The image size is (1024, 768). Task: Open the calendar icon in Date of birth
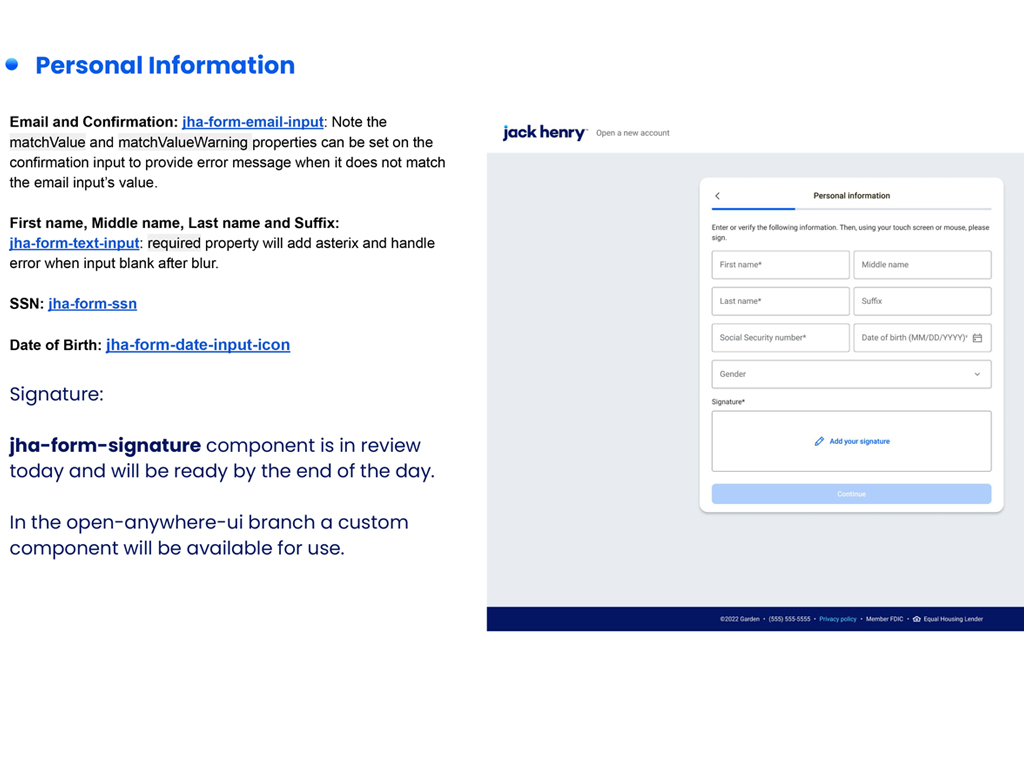977,338
